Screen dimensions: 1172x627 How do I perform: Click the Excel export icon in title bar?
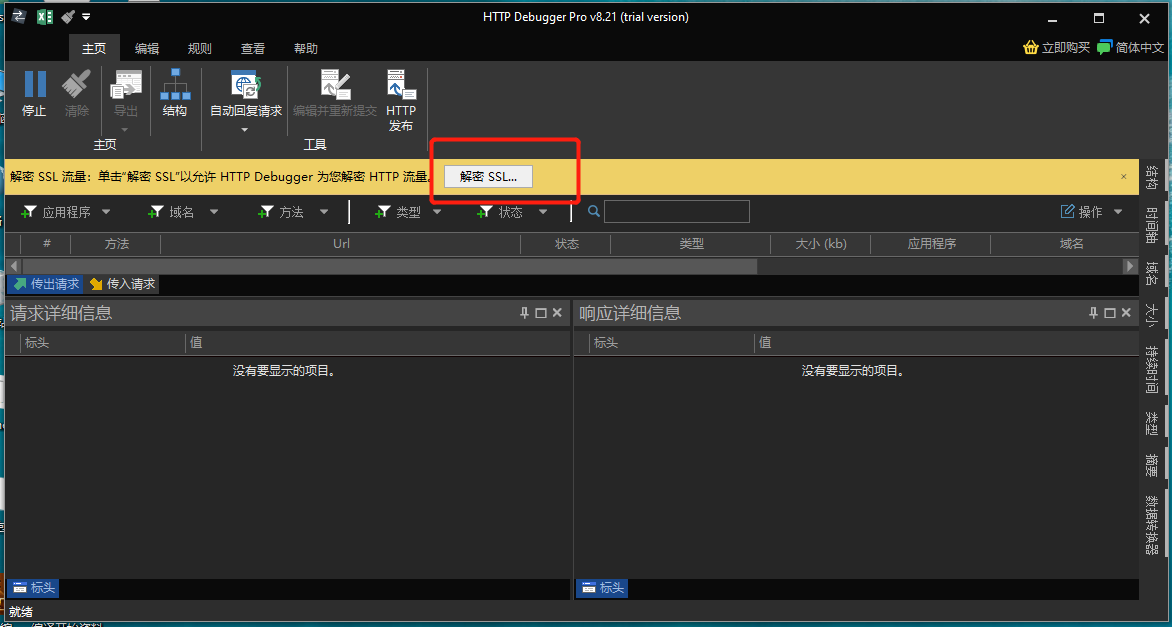coord(44,16)
